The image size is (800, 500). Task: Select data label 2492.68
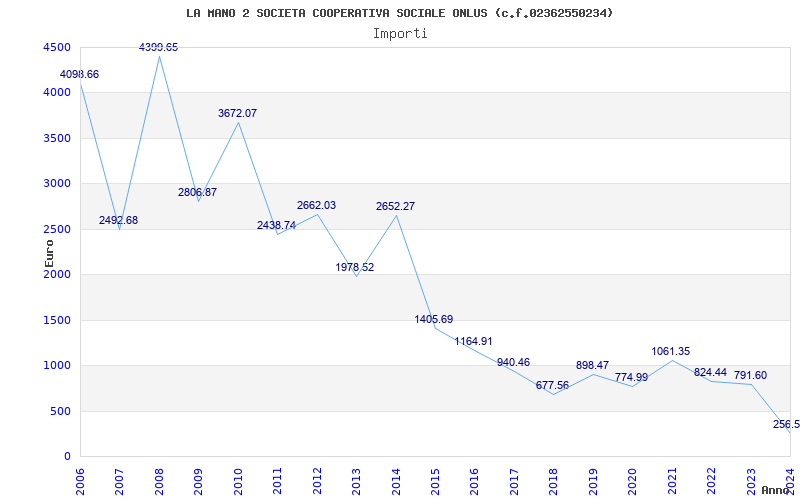118,220
